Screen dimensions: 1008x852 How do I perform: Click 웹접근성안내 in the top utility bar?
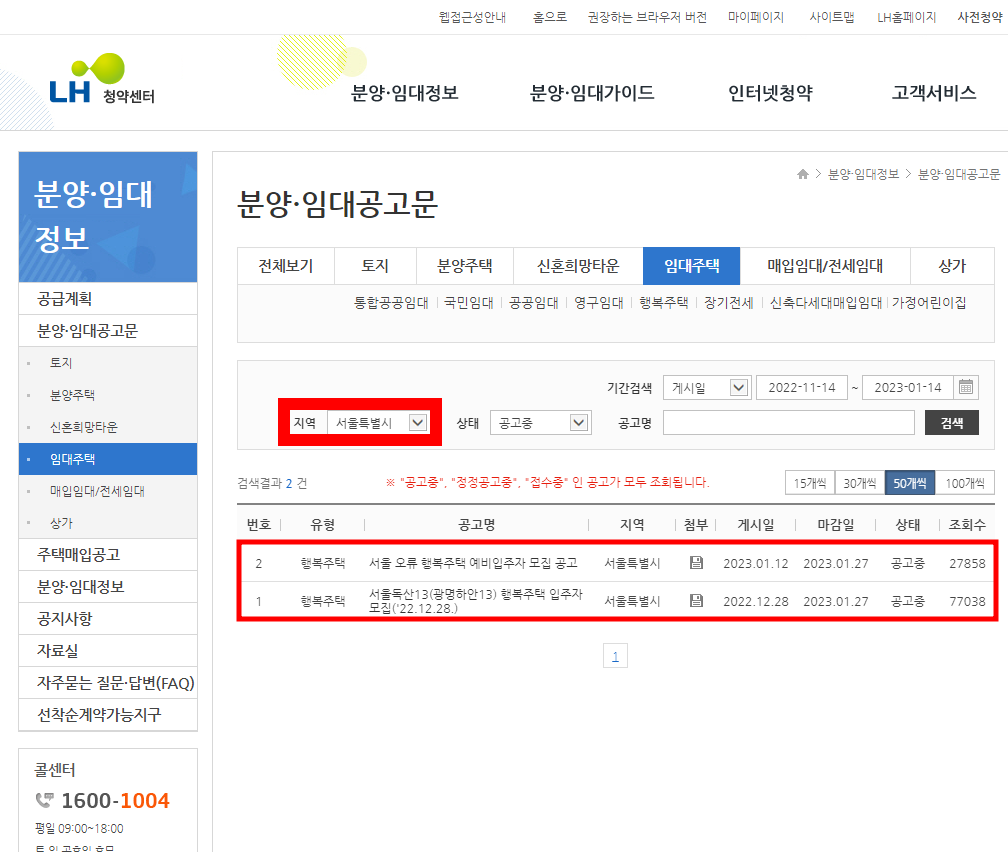[472, 17]
